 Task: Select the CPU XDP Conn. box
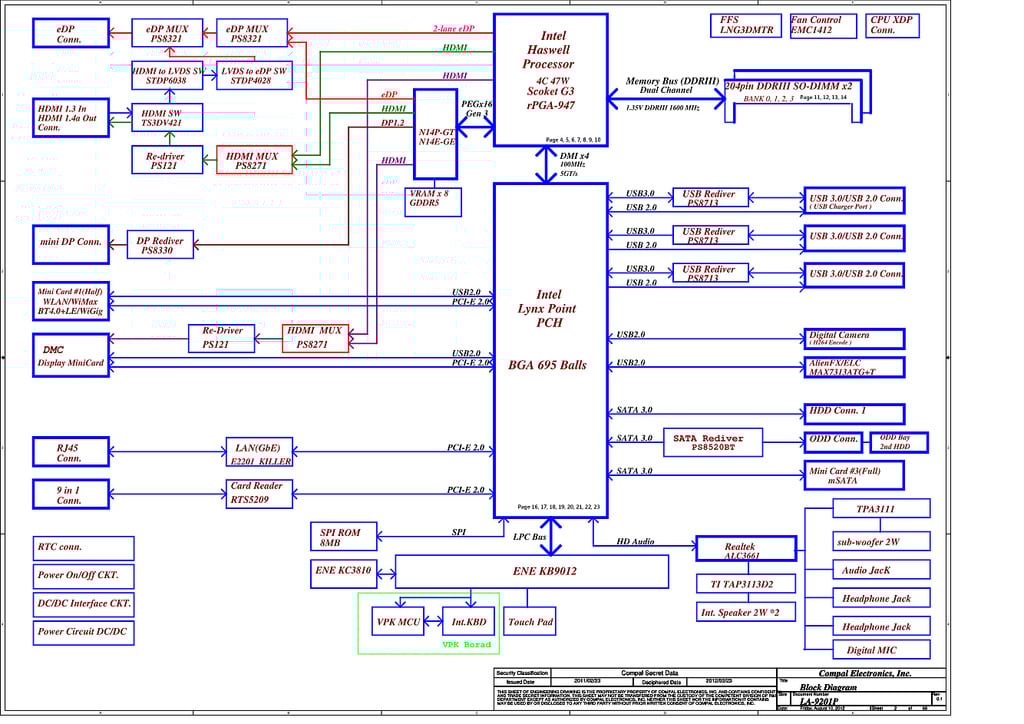(x=891, y=26)
